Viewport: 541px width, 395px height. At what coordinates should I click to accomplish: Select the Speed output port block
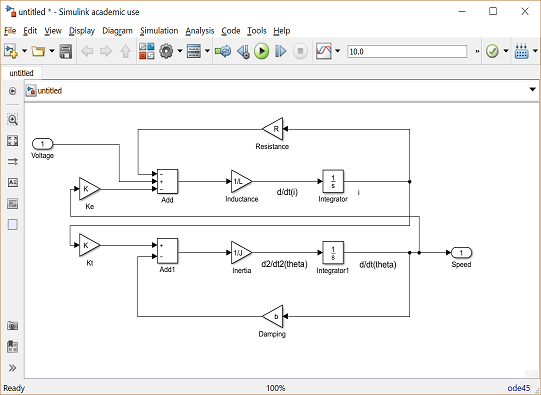click(461, 253)
